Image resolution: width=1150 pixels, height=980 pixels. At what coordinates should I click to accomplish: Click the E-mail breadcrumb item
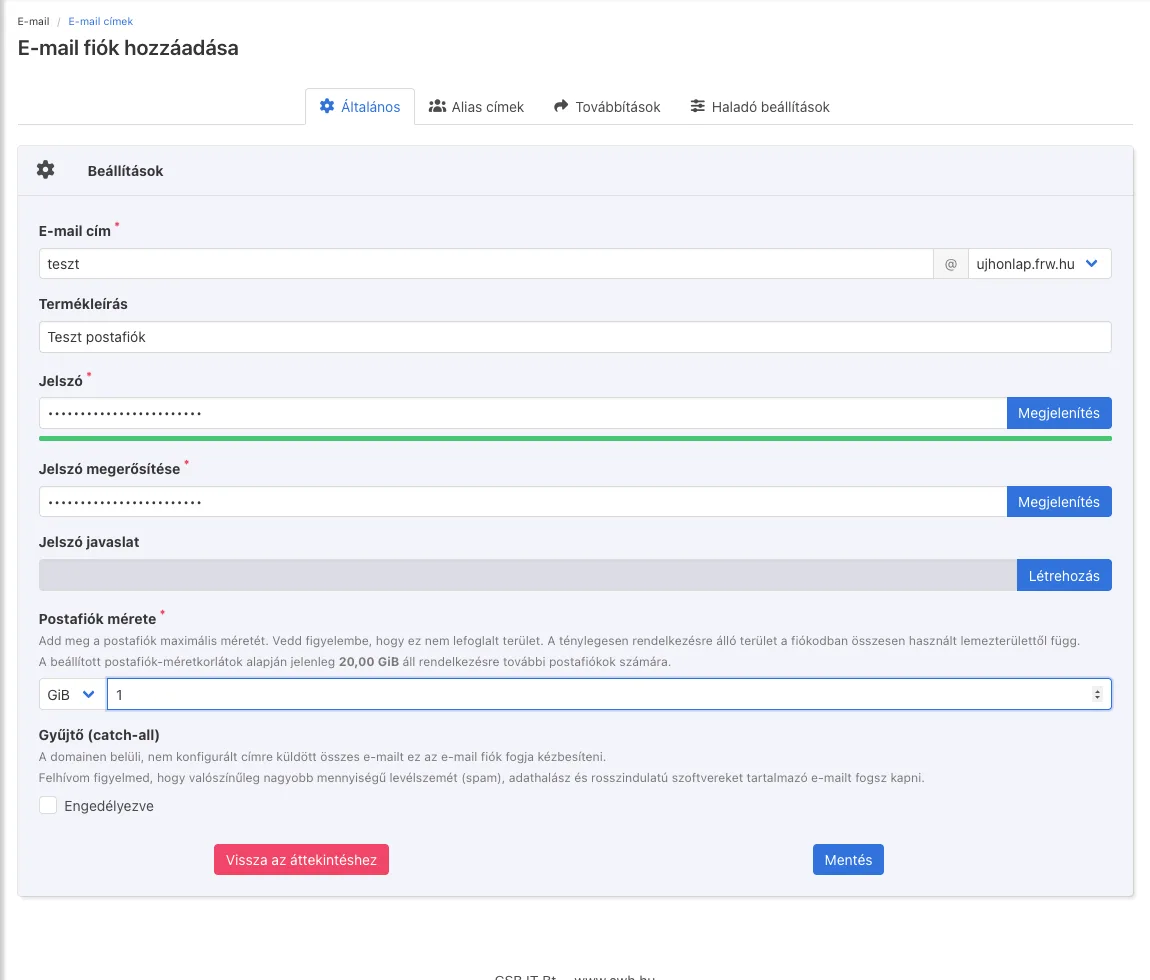34,21
